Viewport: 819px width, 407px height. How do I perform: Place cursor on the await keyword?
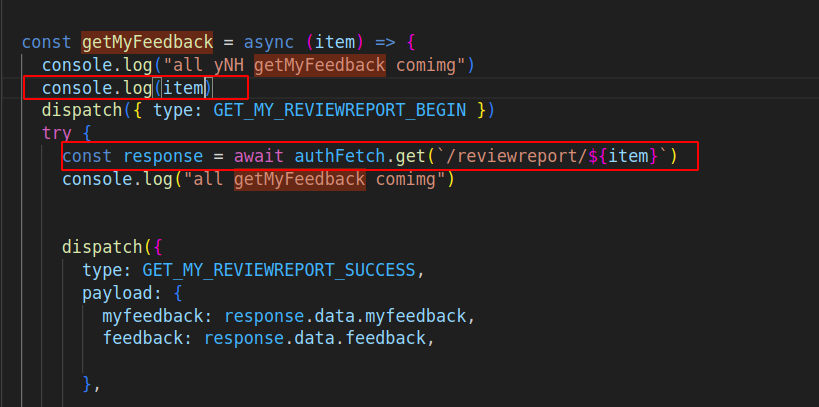pyautogui.click(x=259, y=156)
